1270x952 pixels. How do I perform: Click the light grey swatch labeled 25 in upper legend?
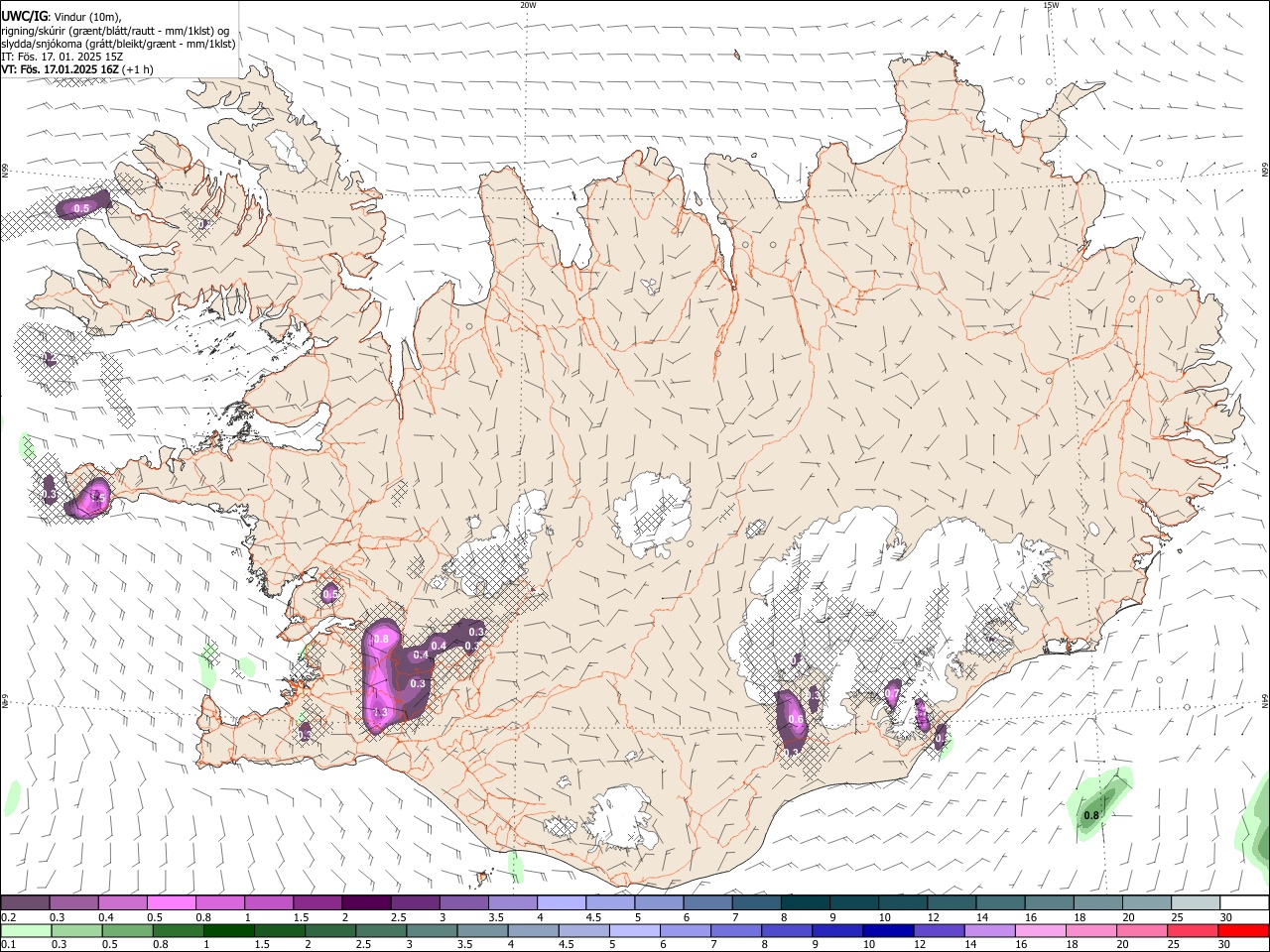coord(1196,903)
